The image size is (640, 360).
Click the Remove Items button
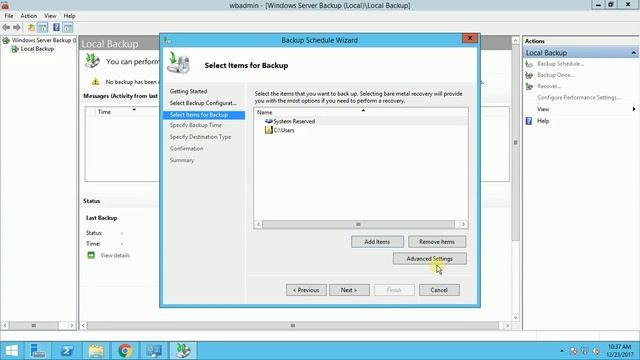pos(437,242)
